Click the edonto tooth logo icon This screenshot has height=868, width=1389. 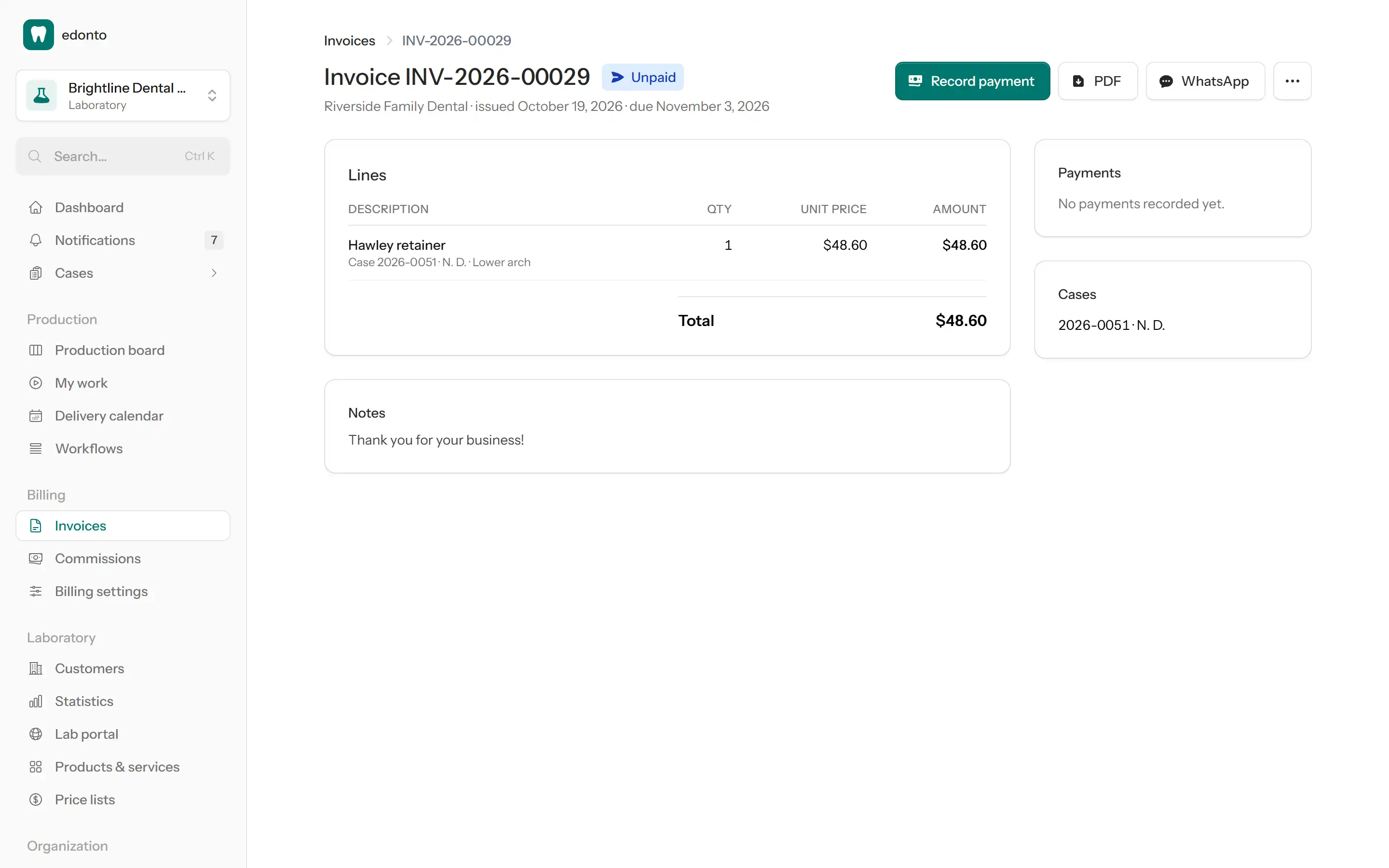39,35
